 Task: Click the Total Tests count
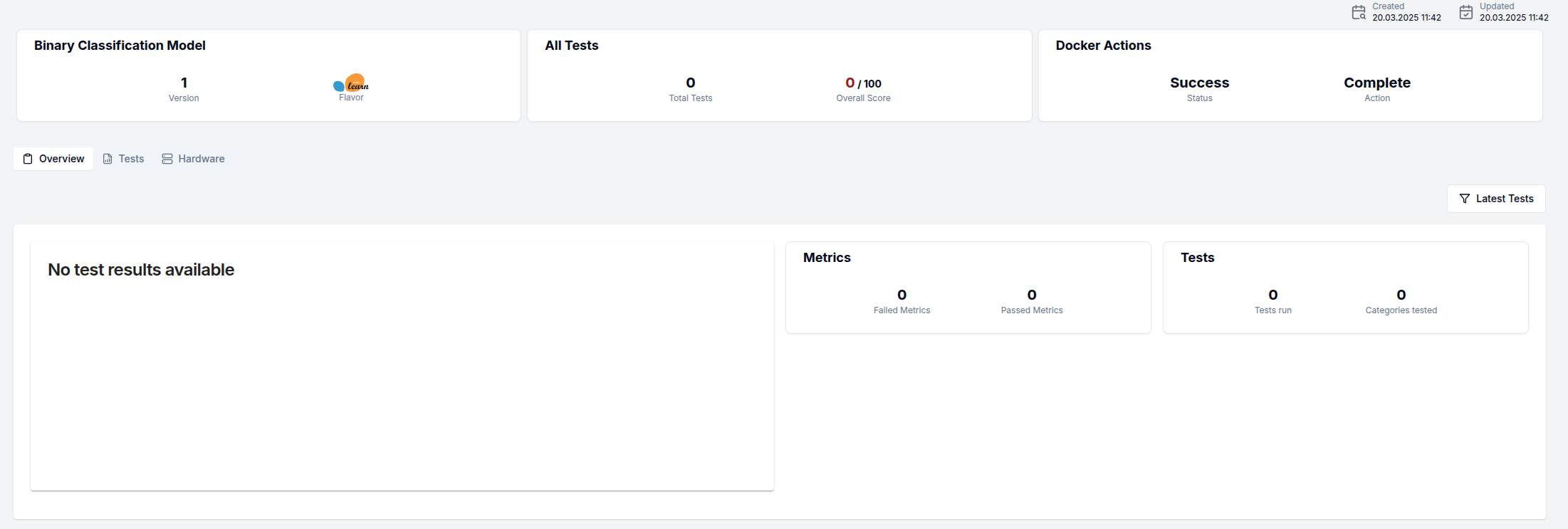point(691,83)
